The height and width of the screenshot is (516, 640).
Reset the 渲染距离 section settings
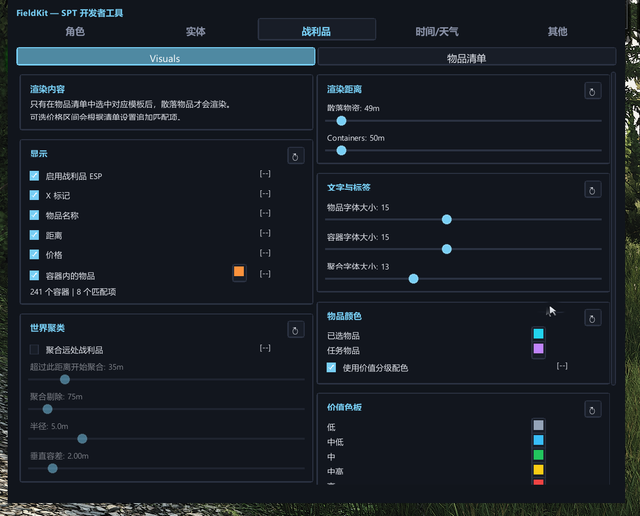592,91
